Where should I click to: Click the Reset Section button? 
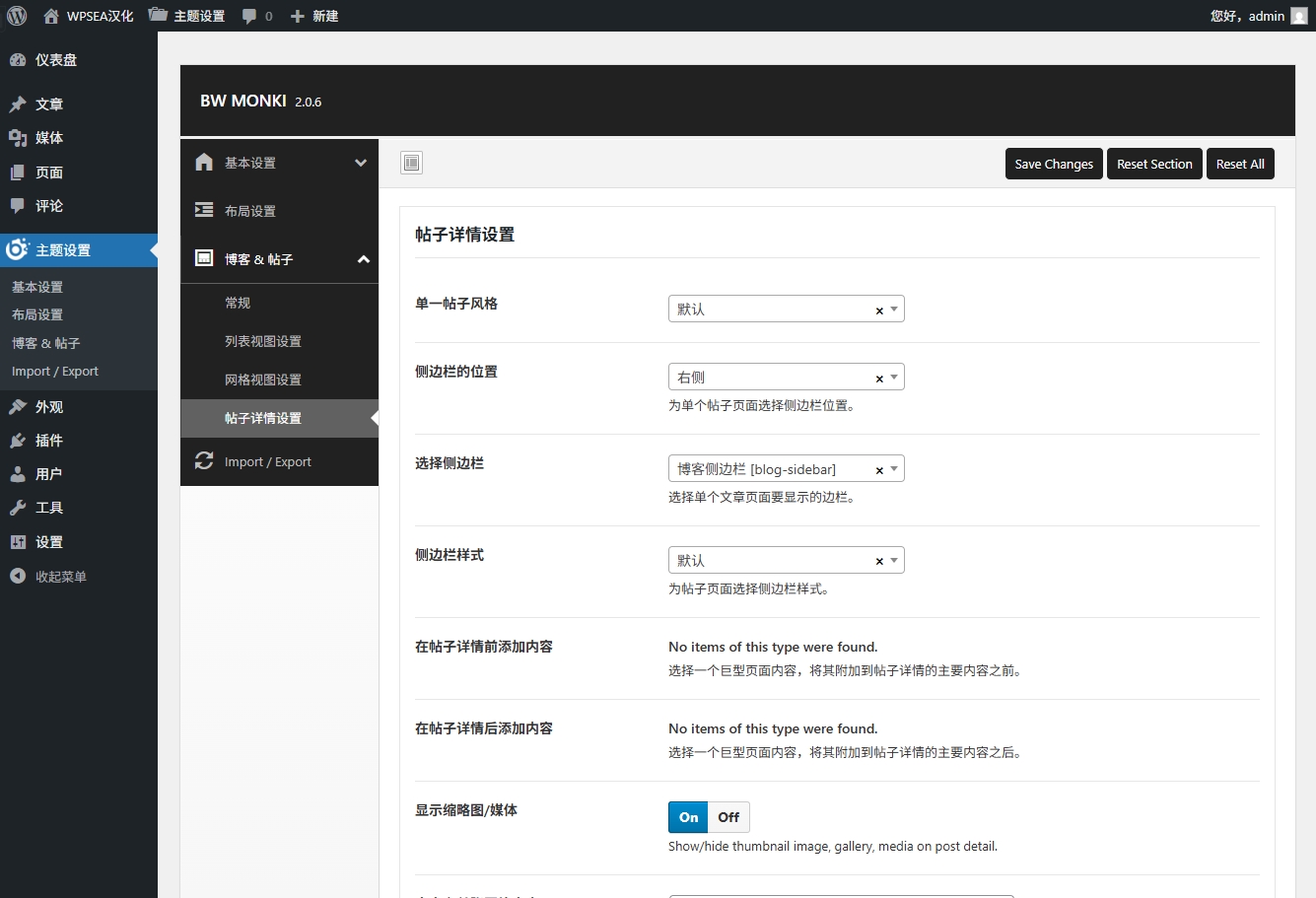(x=1154, y=164)
